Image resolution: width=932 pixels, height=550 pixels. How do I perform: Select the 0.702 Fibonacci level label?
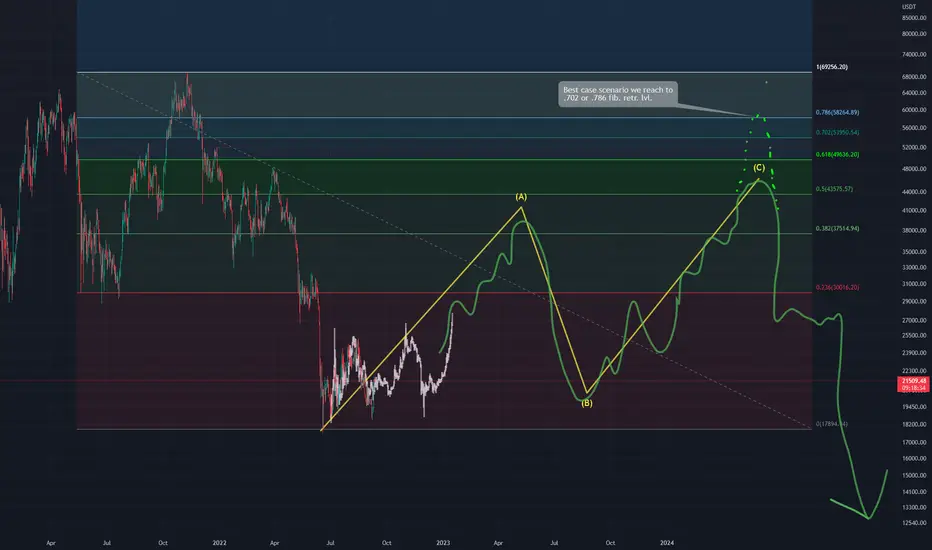point(837,133)
